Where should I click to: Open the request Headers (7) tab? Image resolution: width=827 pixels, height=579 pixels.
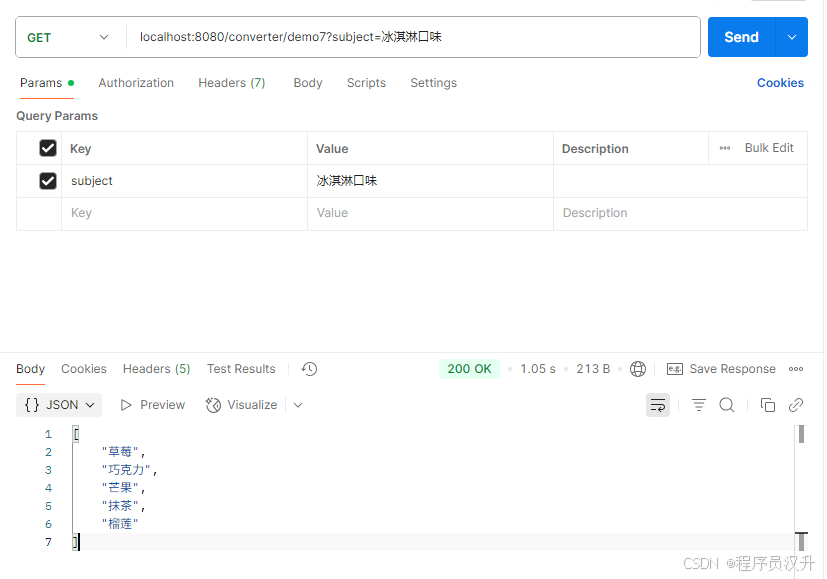pyautogui.click(x=232, y=83)
